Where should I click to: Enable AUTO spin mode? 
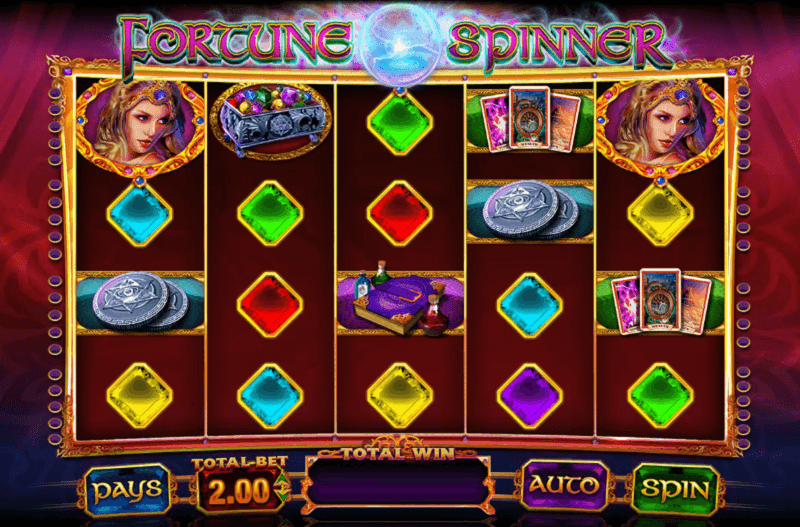click(x=565, y=486)
